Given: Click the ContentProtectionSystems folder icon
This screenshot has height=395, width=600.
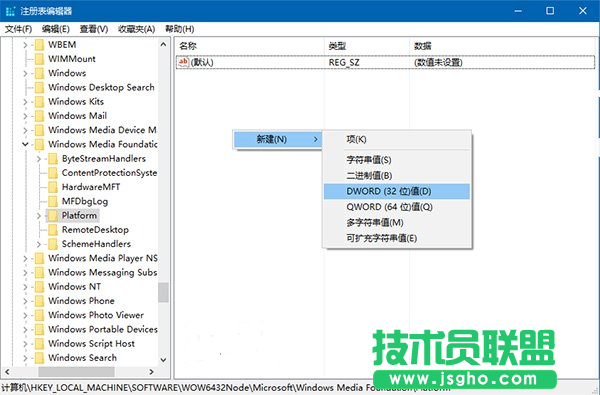Looking at the screenshot, I should click(x=53, y=173).
